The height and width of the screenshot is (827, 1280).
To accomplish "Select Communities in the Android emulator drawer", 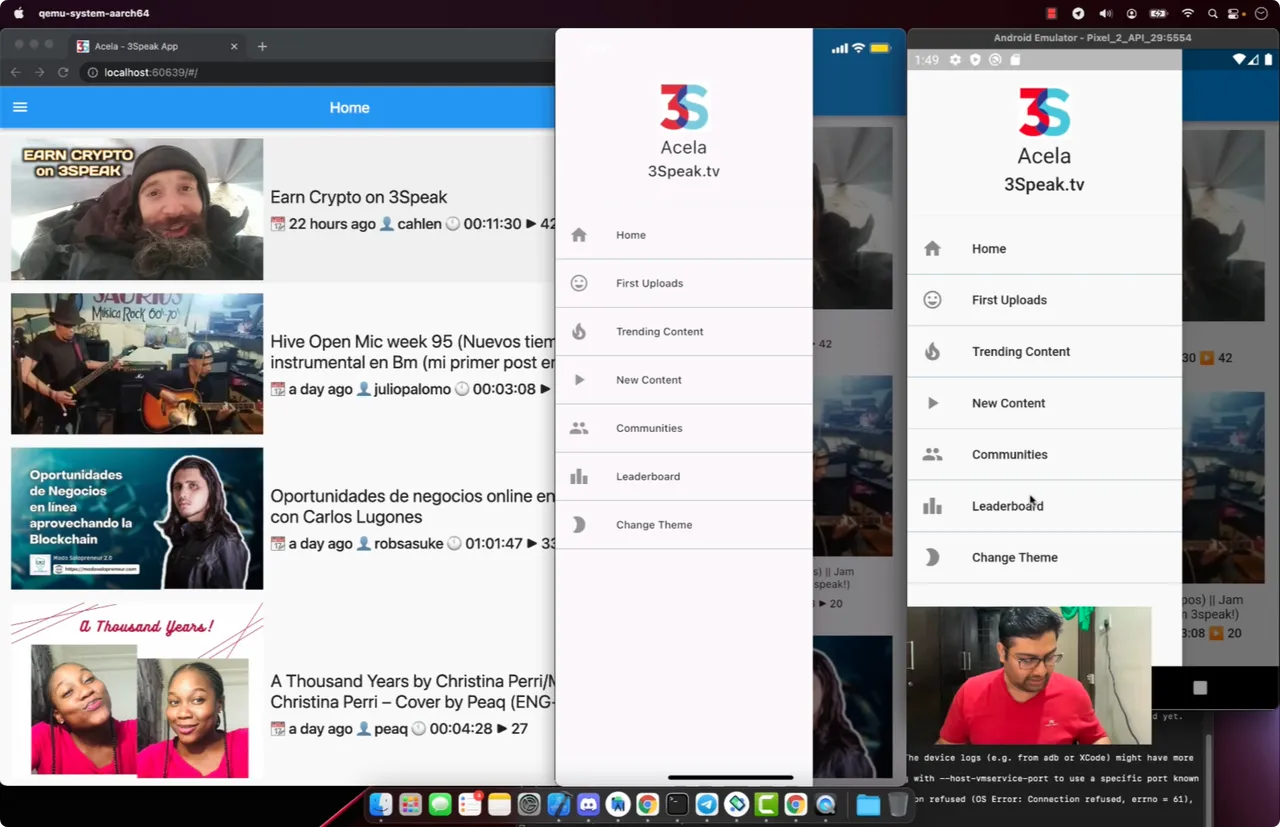I will [1044, 455].
